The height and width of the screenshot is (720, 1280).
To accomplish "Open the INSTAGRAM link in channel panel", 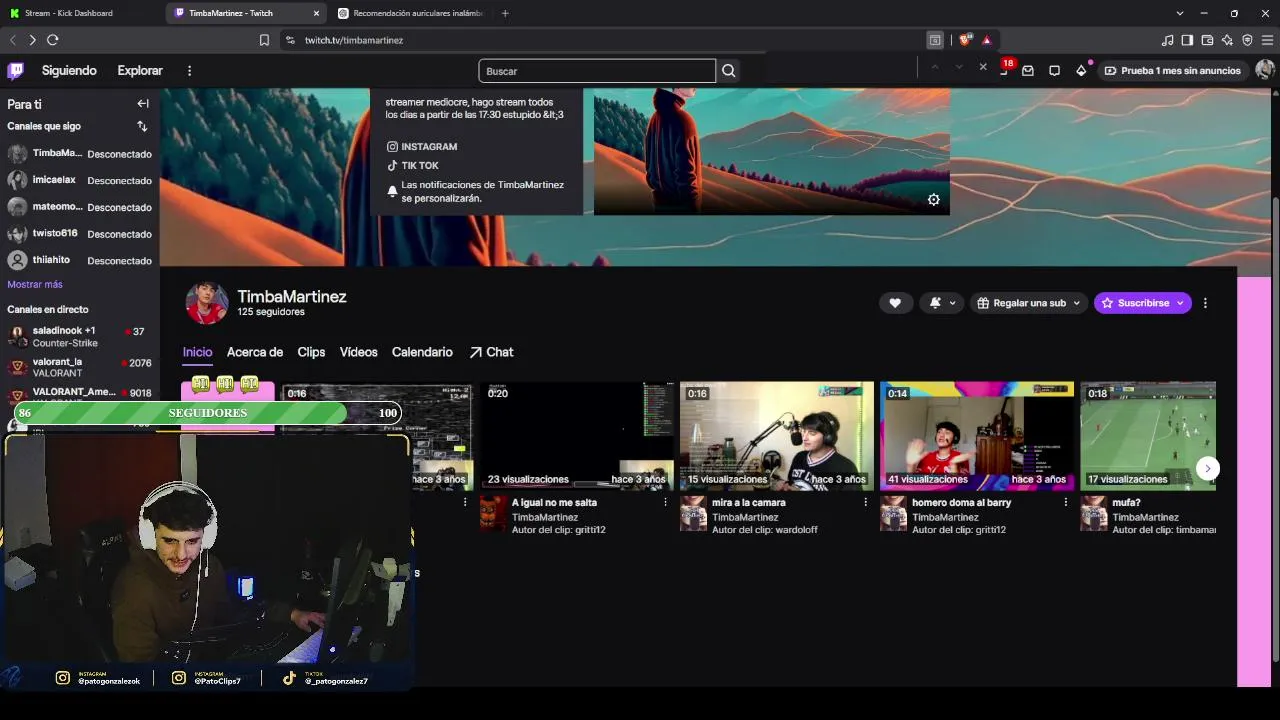I will point(422,147).
